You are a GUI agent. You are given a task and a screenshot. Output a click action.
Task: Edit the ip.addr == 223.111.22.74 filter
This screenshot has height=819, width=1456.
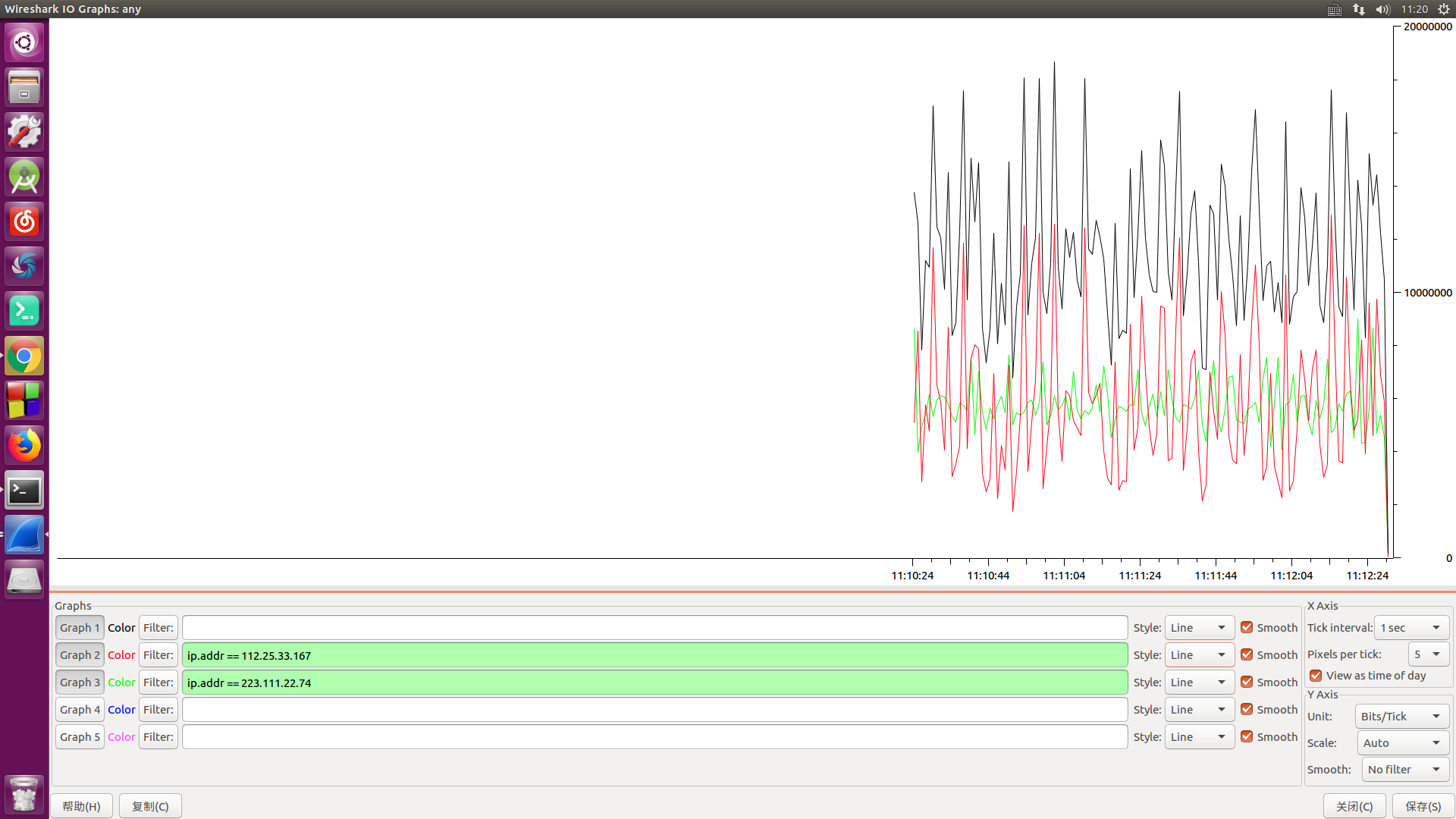click(654, 682)
